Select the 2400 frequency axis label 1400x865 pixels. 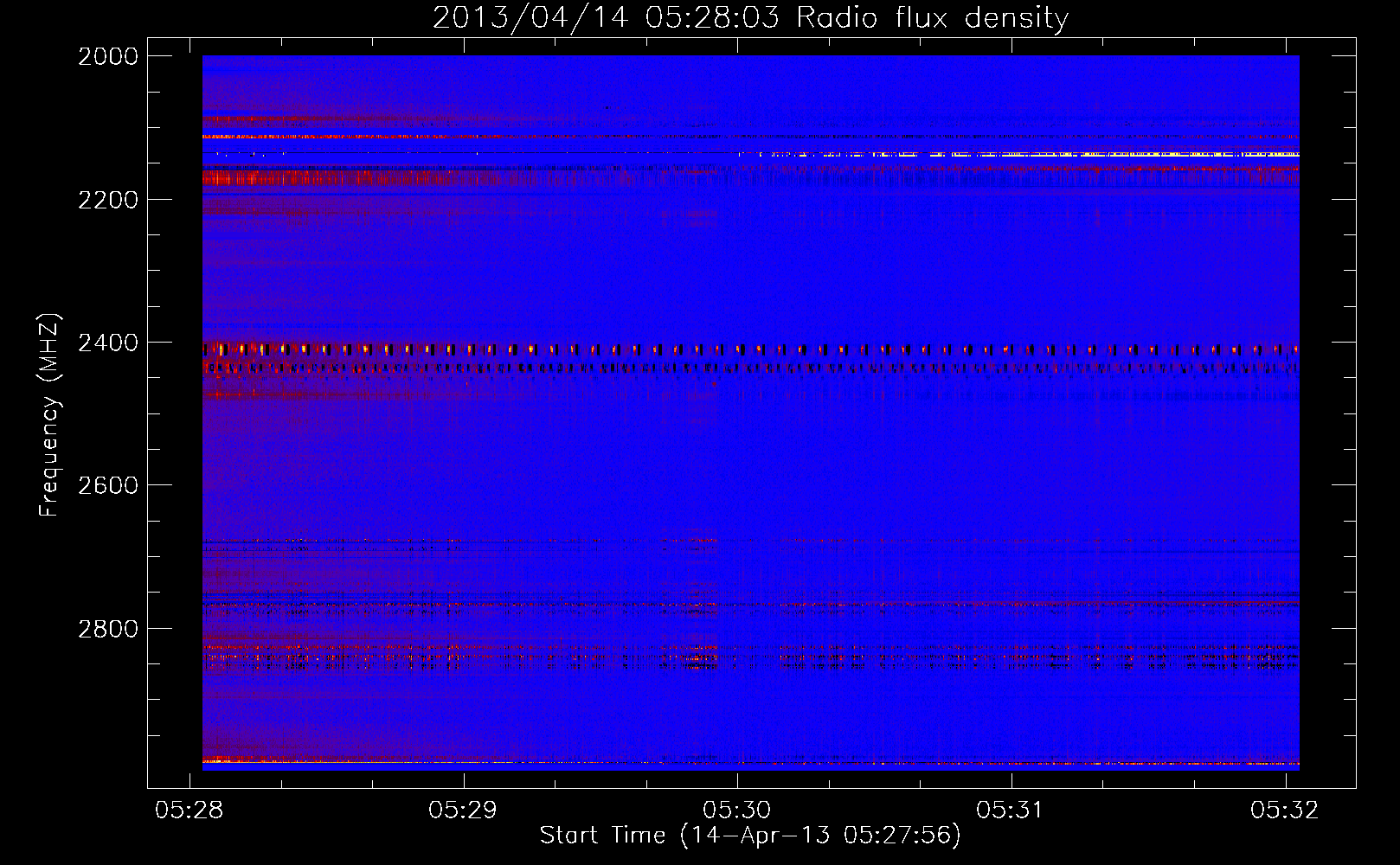[108, 343]
